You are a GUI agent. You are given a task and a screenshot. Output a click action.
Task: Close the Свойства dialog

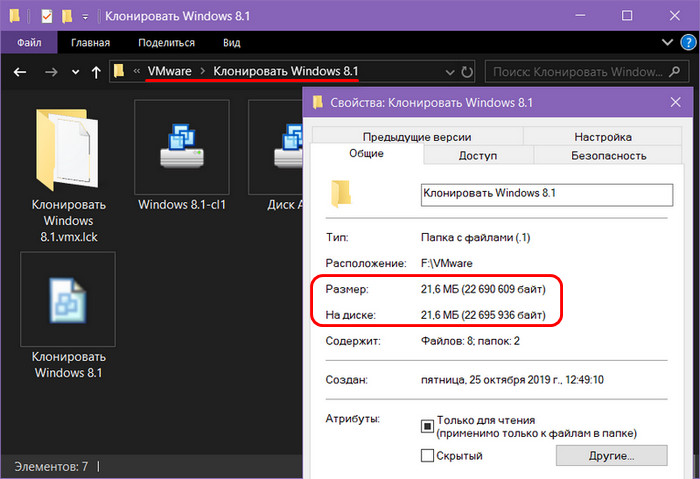tap(675, 102)
